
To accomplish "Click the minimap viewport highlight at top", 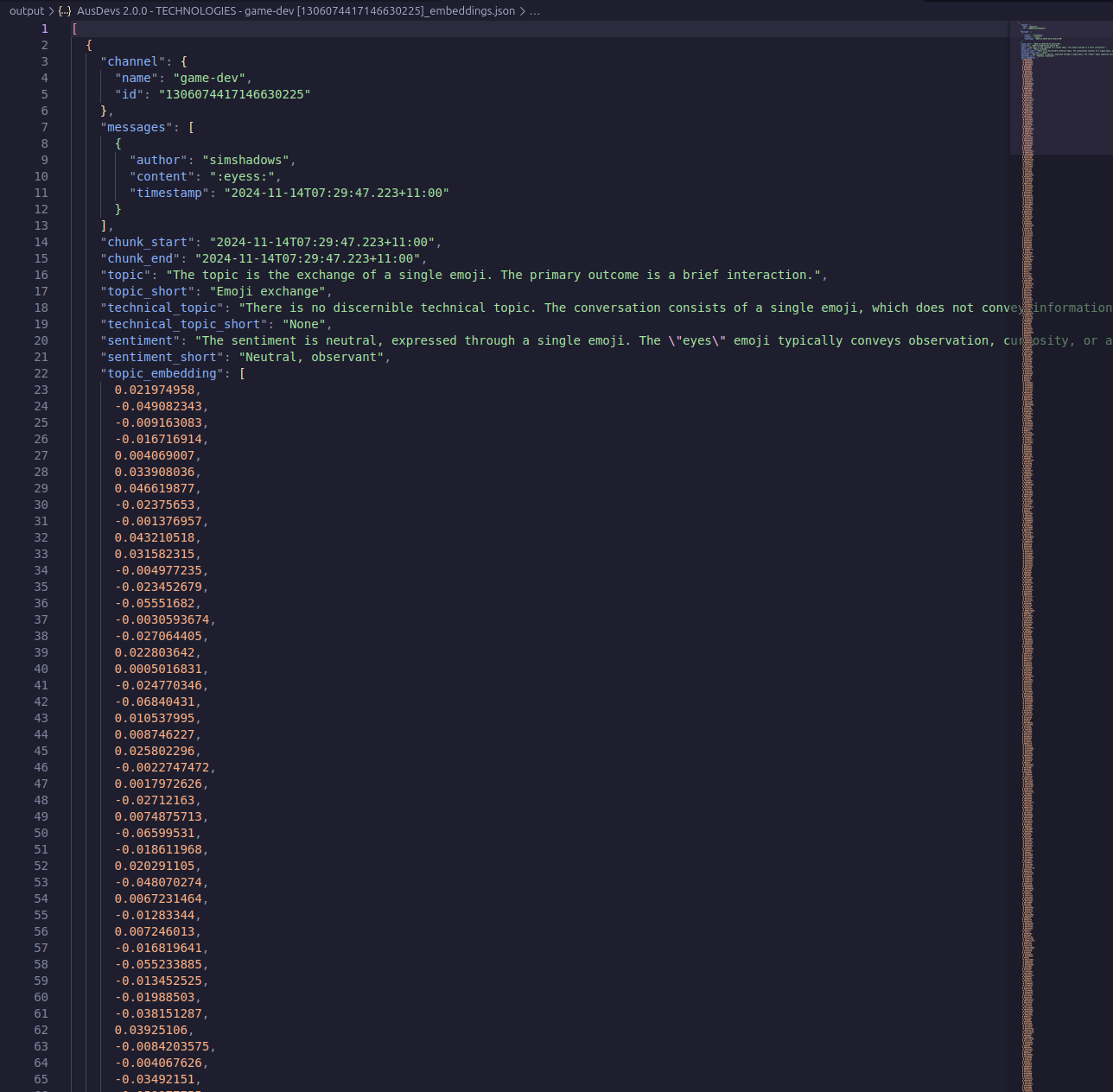I will tap(1061, 86).
